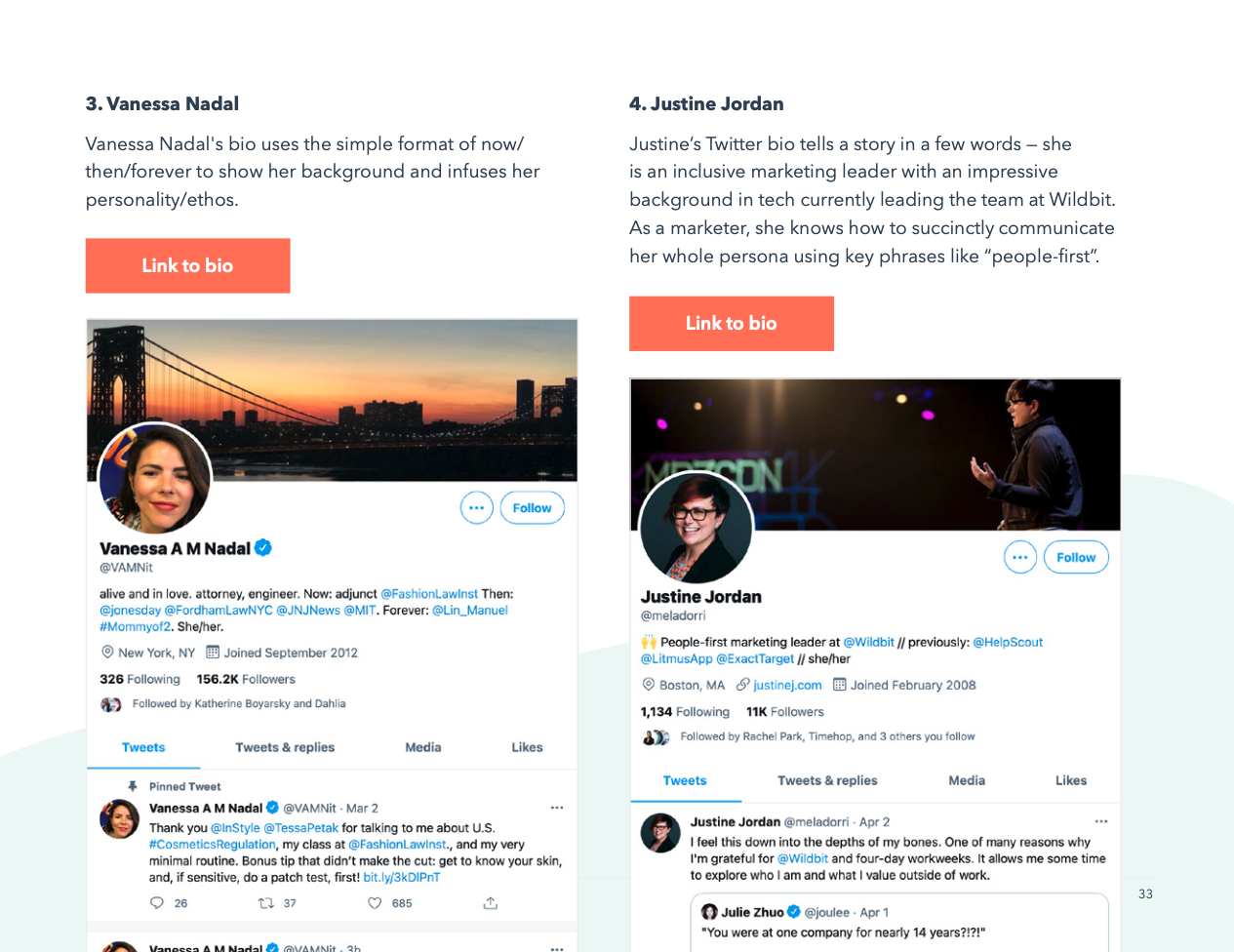The width and height of the screenshot is (1234, 952).
Task: Follow Justine Jordan
Action: pos(1076,557)
